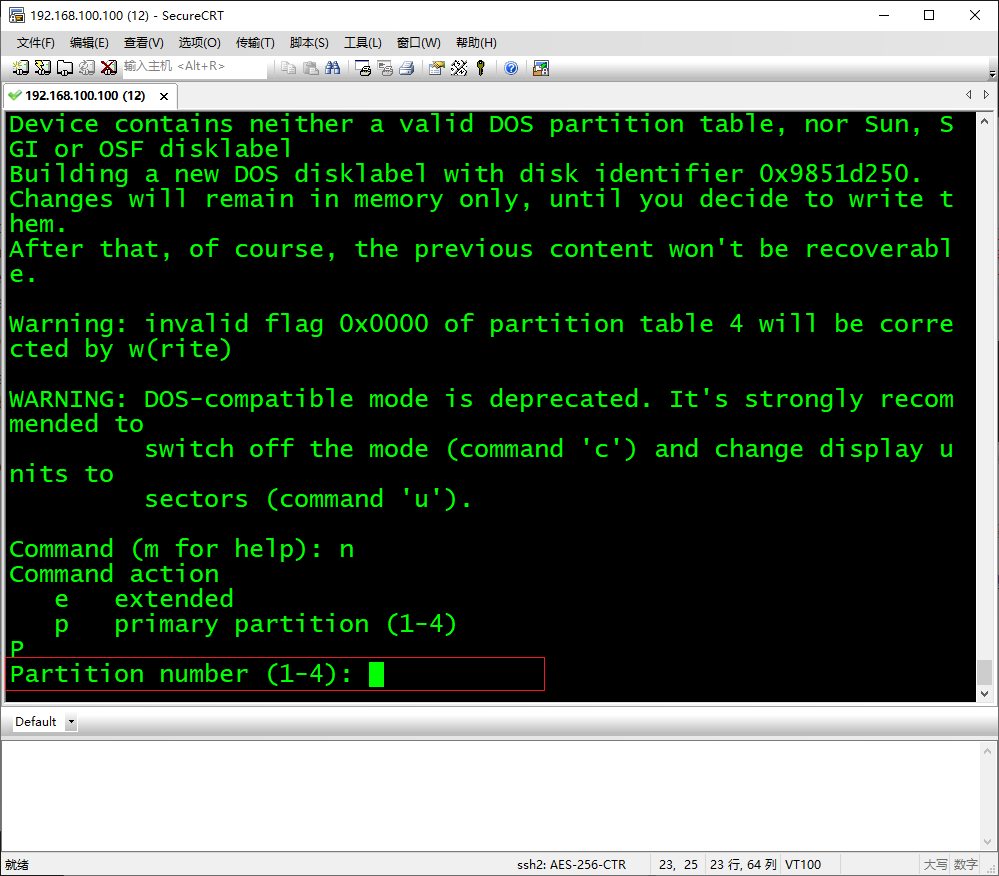Screen dimensions: 999x876
Task: Maximize the SecureCRT window
Action: 929,15
